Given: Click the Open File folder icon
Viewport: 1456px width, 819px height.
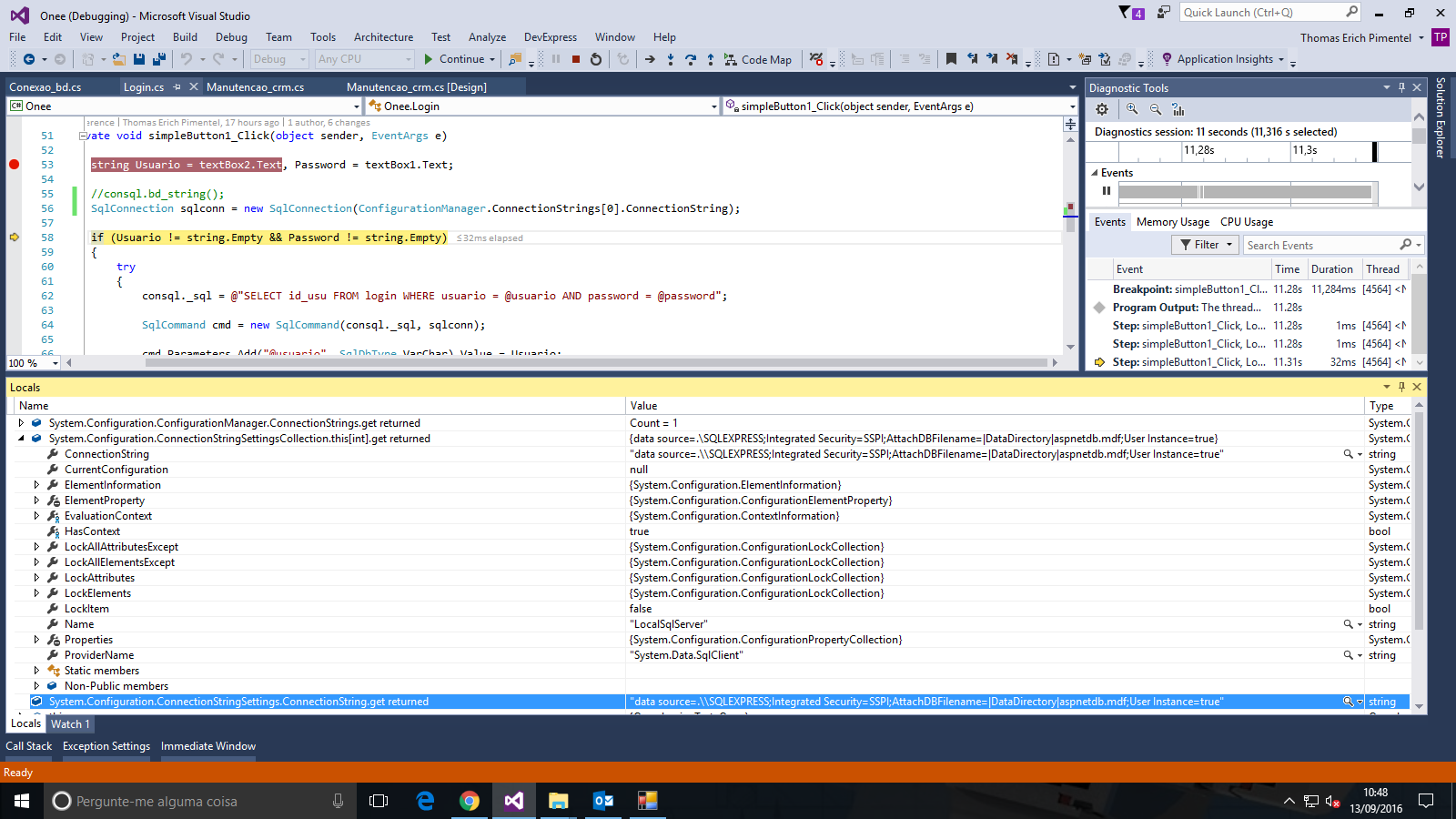Looking at the screenshot, I should pyautogui.click(x=118, y=59).
